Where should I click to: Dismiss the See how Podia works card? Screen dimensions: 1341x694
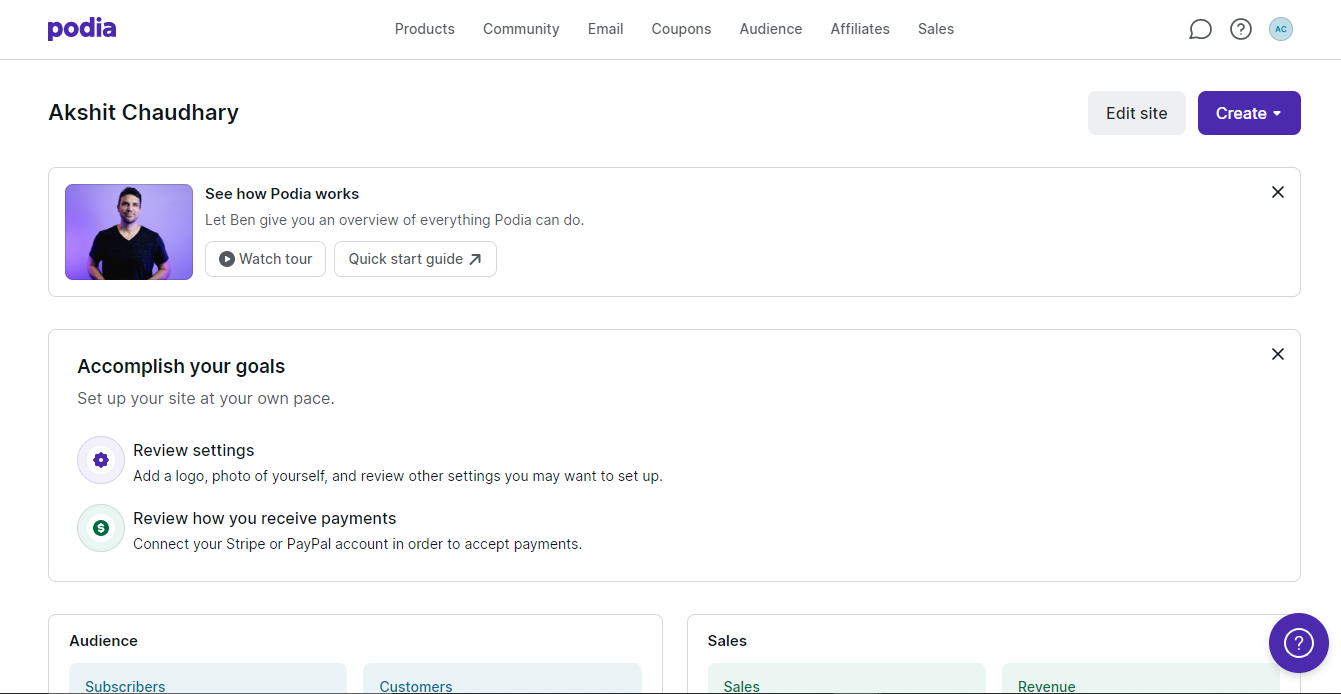[1278, 192]
